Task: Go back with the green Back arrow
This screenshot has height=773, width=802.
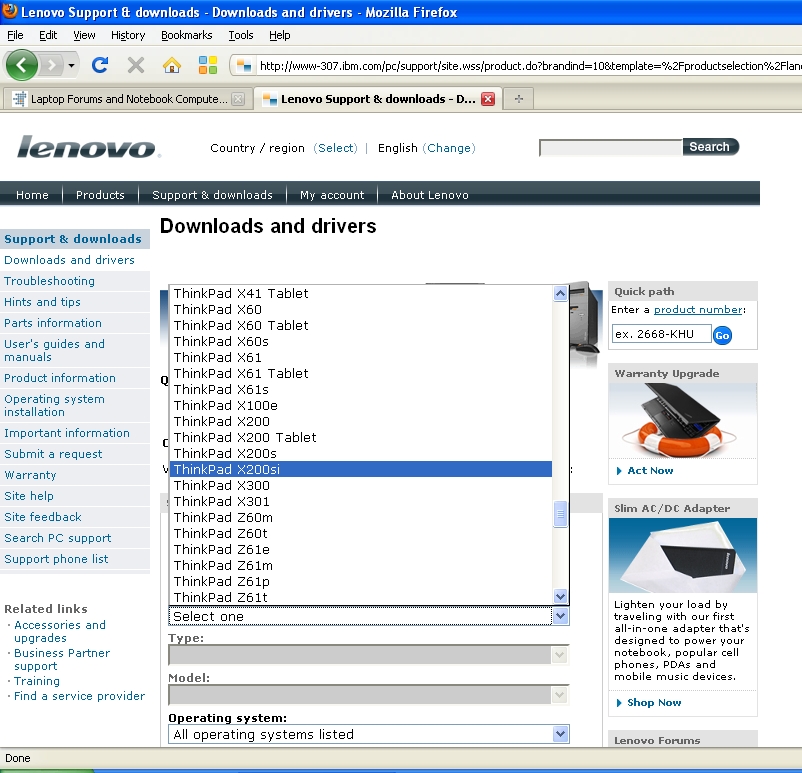Action: (21, 65)
